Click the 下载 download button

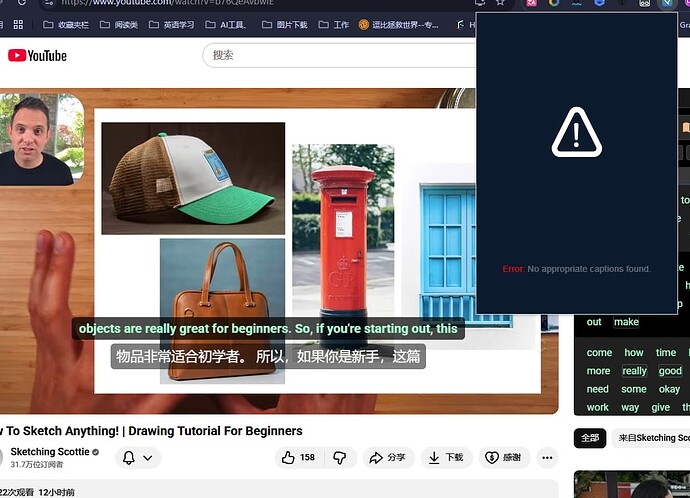[446, 458]
